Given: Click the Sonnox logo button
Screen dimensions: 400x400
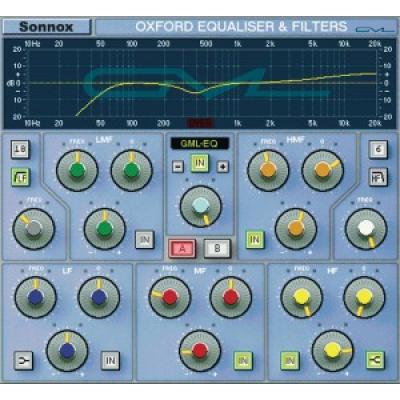Looking at the screenshot, I should [47, 27].
